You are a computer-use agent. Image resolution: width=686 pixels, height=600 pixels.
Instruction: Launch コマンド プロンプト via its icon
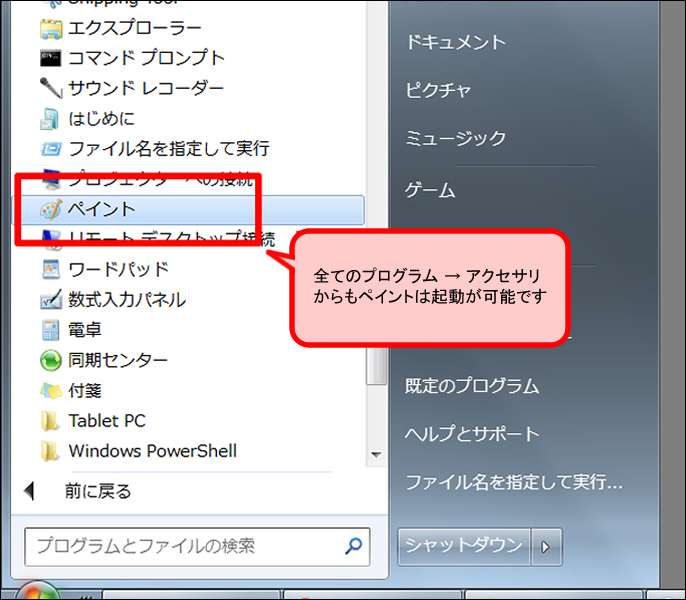[x=51, y=58]
